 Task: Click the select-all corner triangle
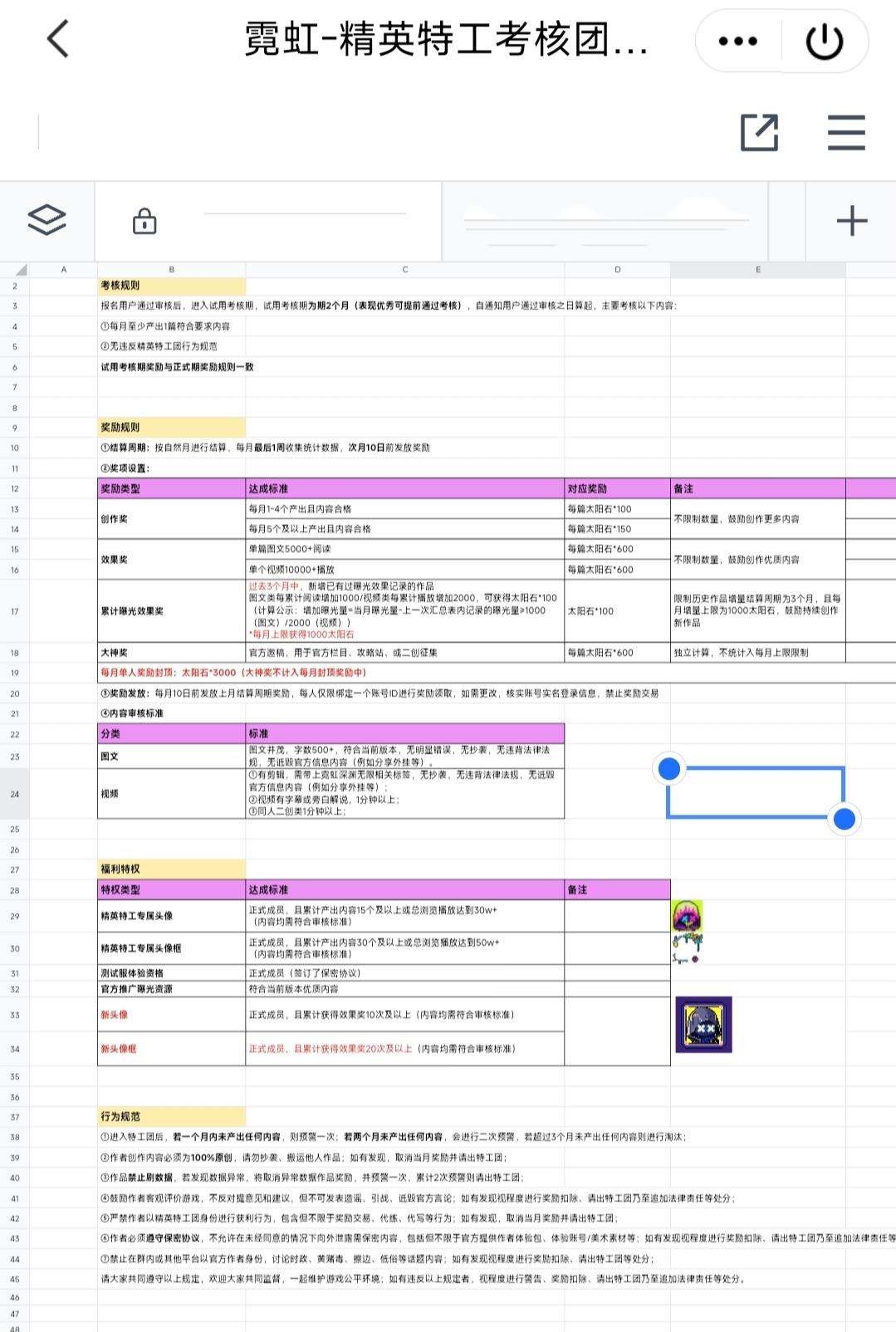tap(20, 270)
